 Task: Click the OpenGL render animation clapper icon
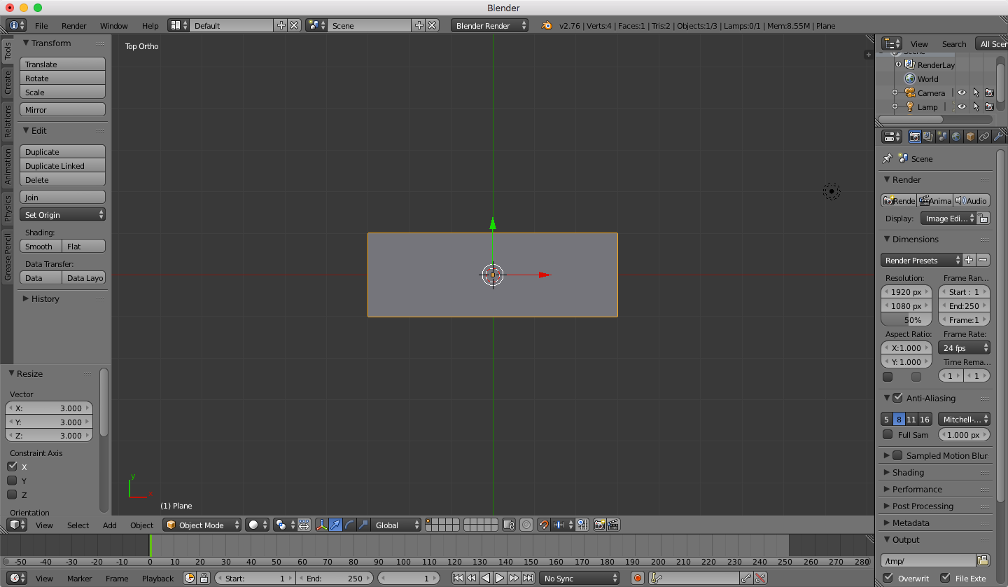click(613, 525)
